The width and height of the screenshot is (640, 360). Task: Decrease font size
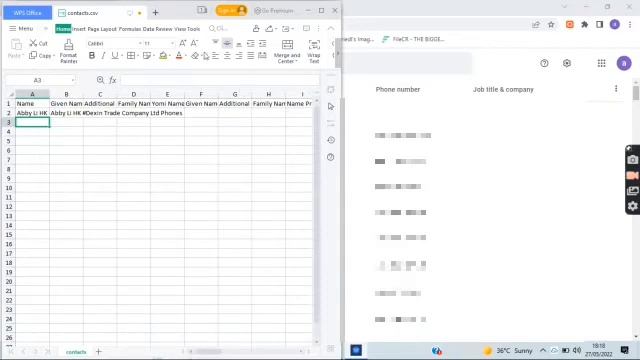point(194,43)
